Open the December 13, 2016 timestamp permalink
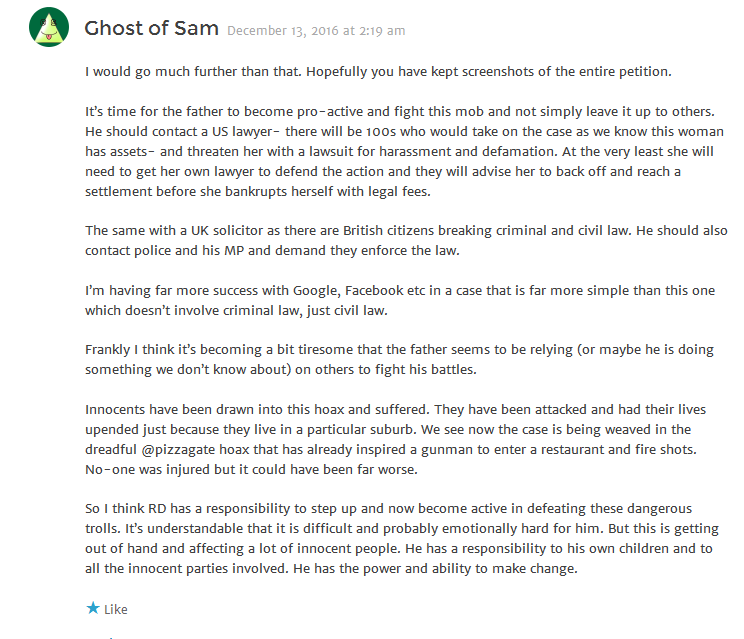Image resolution: width=744 pixels, height=639 pixels. point(316,31)
